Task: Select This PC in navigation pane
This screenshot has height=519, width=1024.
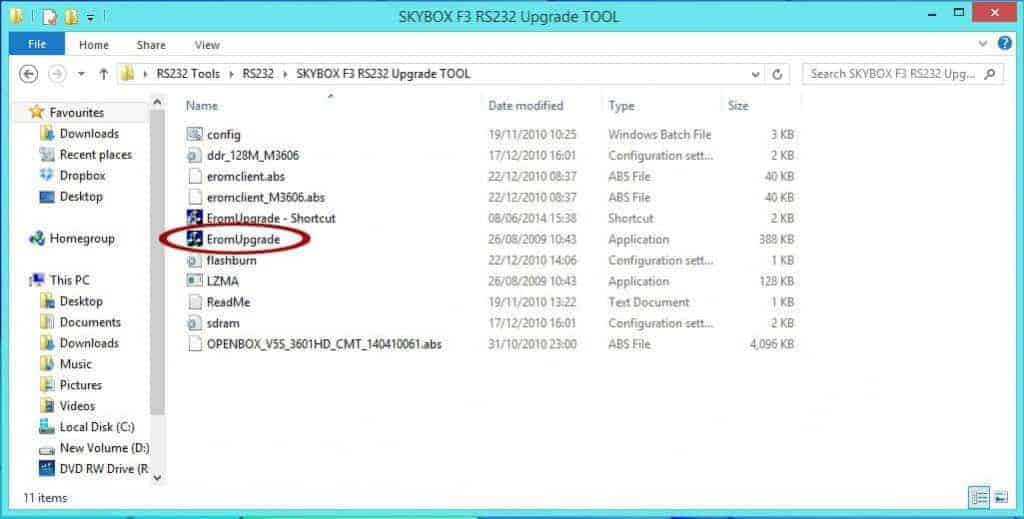Action: 69,280
